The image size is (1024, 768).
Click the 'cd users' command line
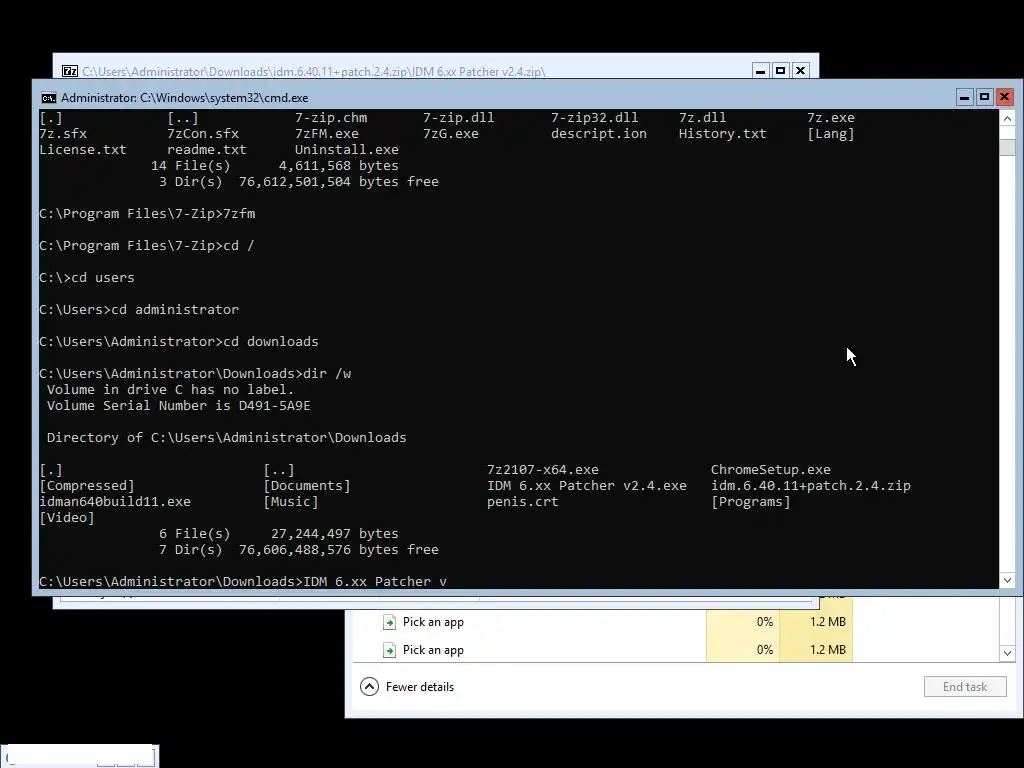click(87, 278)
